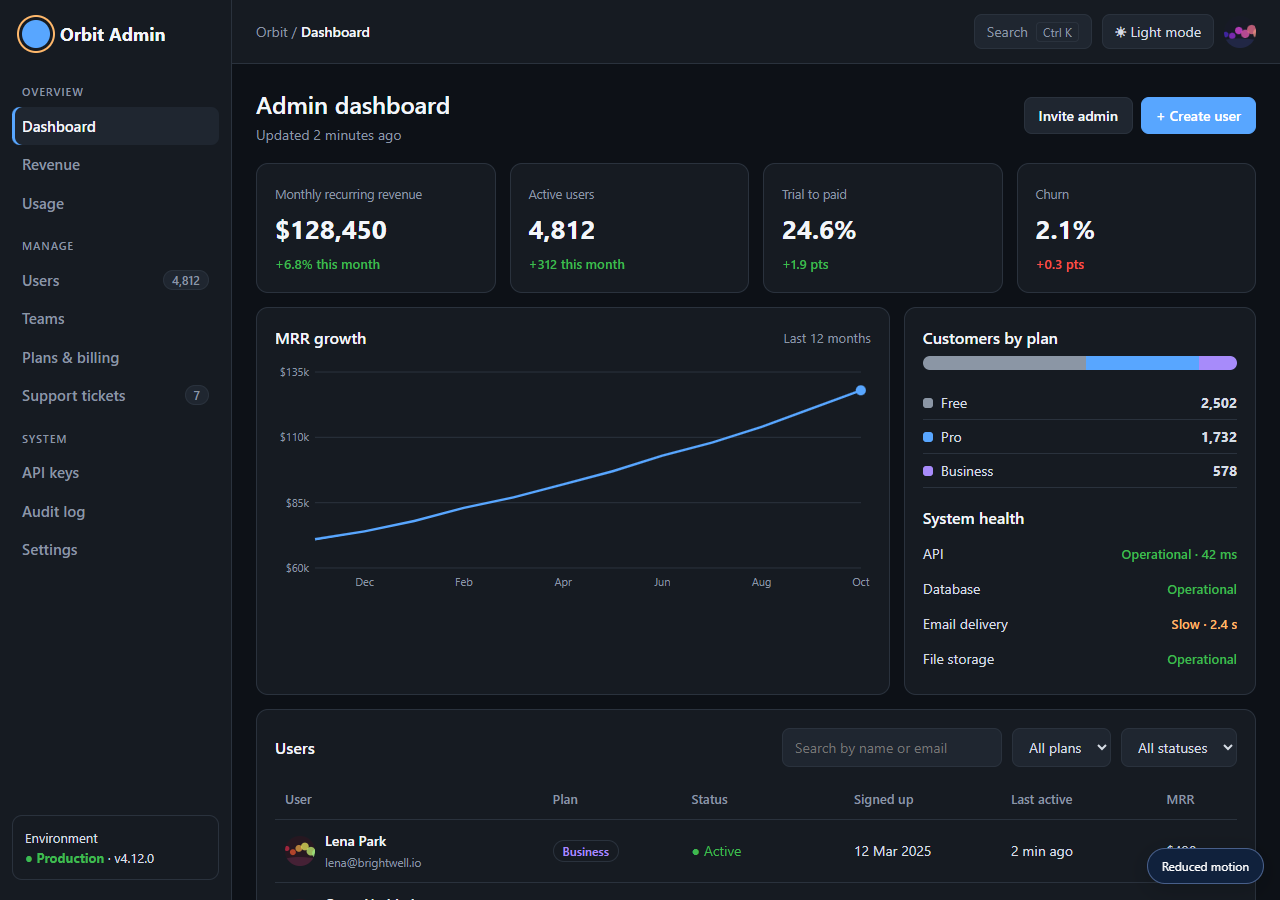Viewport: 1280px width, 900px height.
Task: Click the blue dot beside Pro legend
Action: [x=928, y=437]
